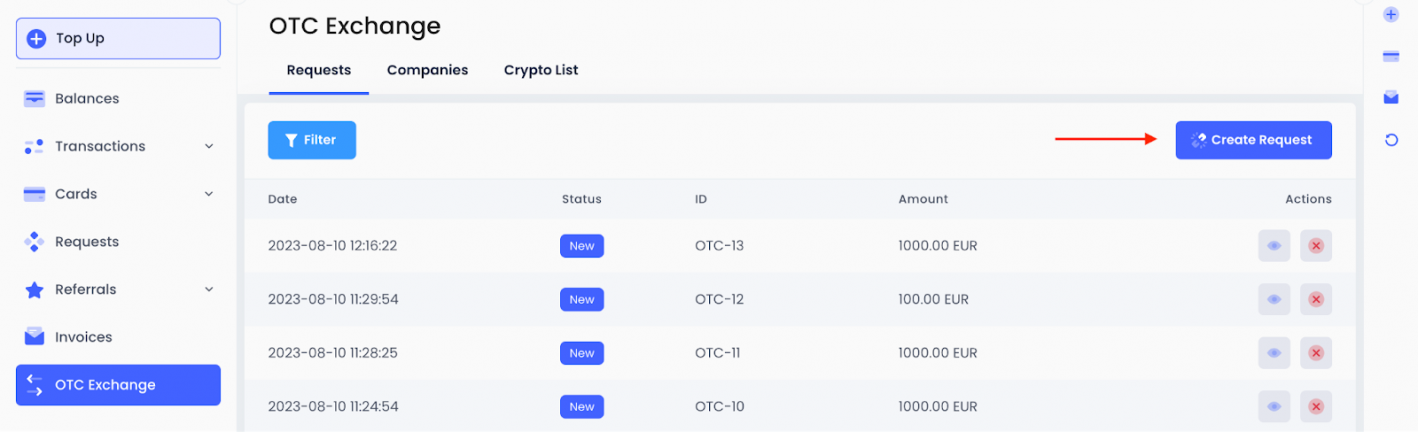
Task: View request OTC-10 with the eye icon
Action: pyautogui.click(x=1274, y=407)
